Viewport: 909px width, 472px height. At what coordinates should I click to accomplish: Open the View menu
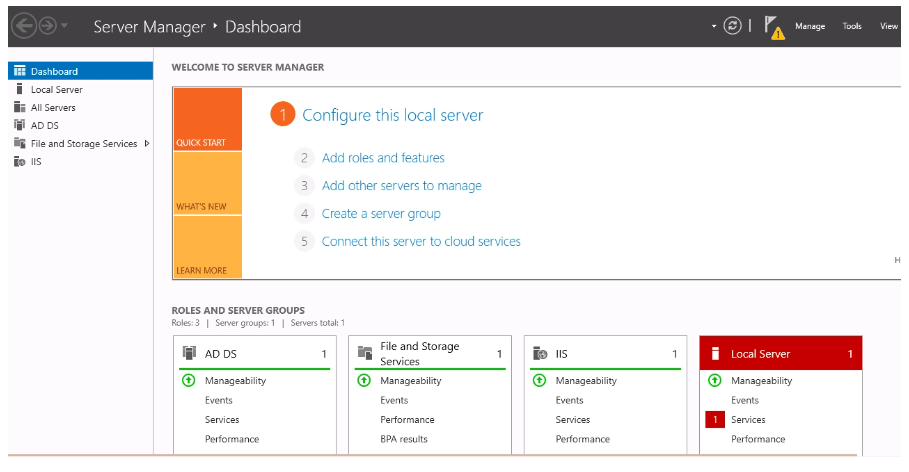[x=889, y=26]
